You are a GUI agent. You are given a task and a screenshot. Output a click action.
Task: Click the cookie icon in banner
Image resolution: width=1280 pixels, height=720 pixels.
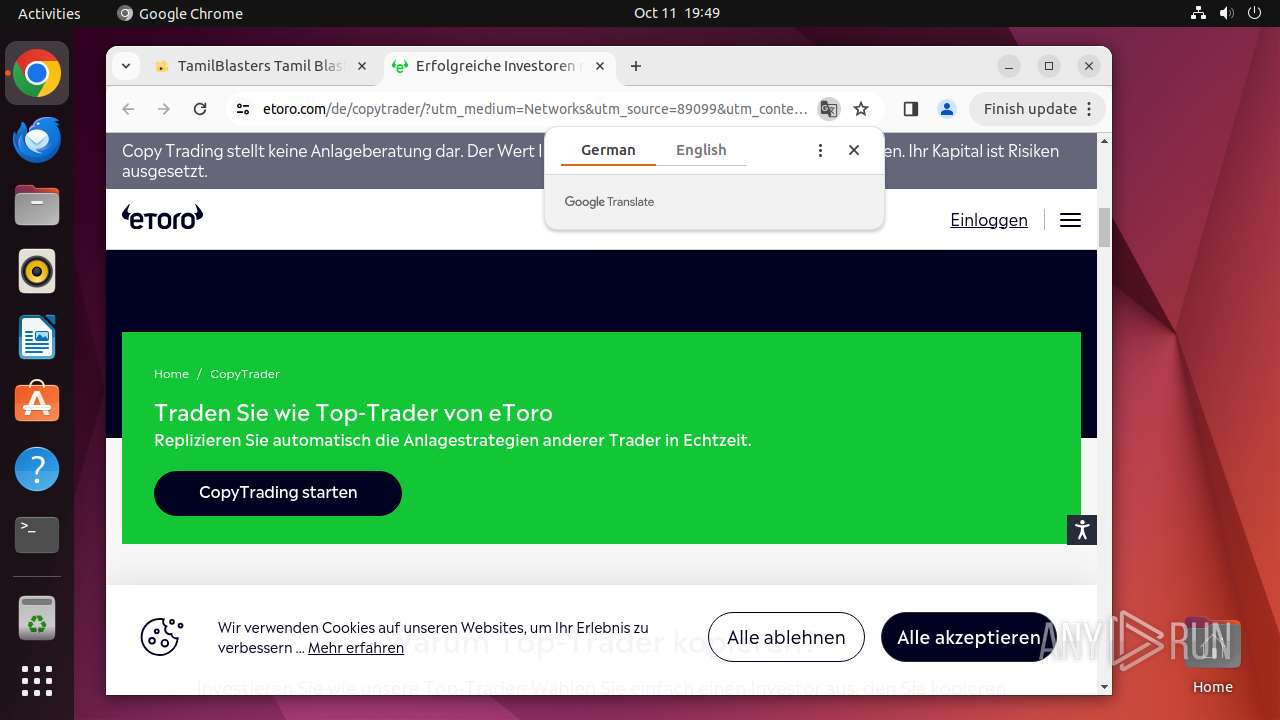tap(161, 637)
